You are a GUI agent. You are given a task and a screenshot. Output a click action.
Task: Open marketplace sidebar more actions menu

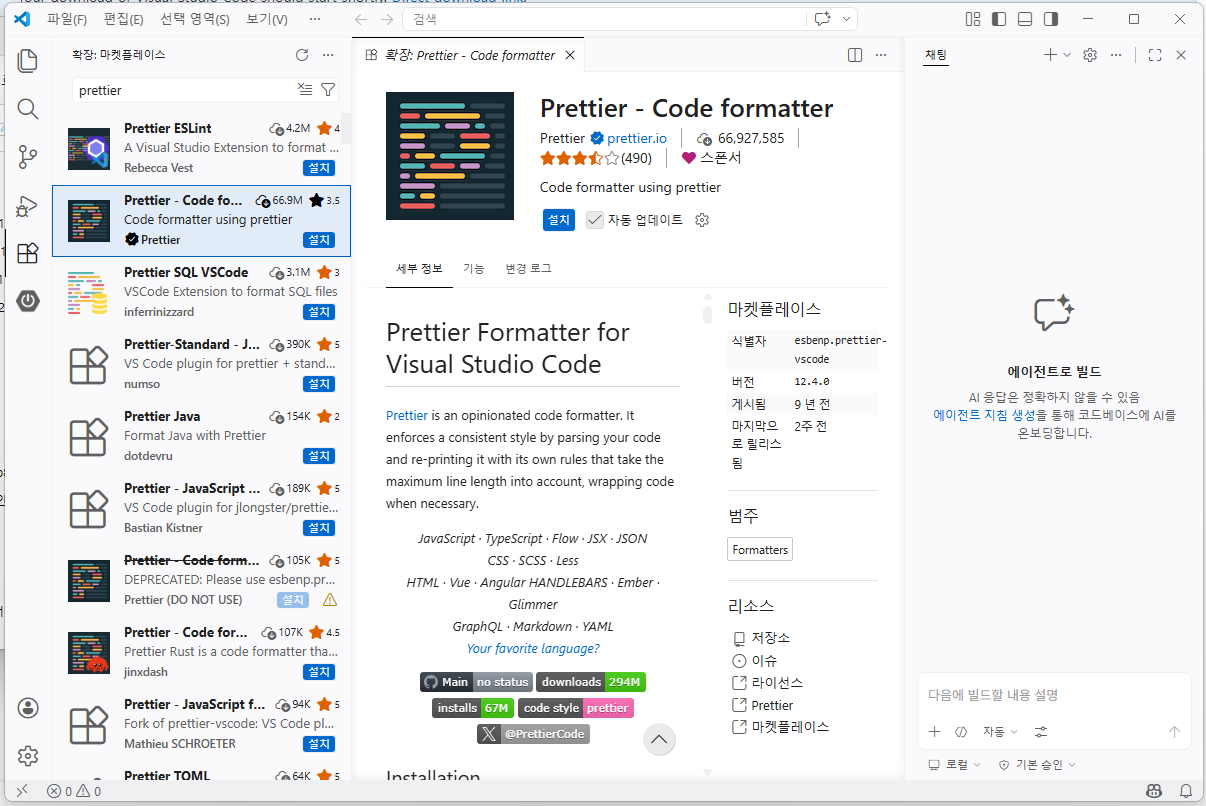(x=328, y=55)
